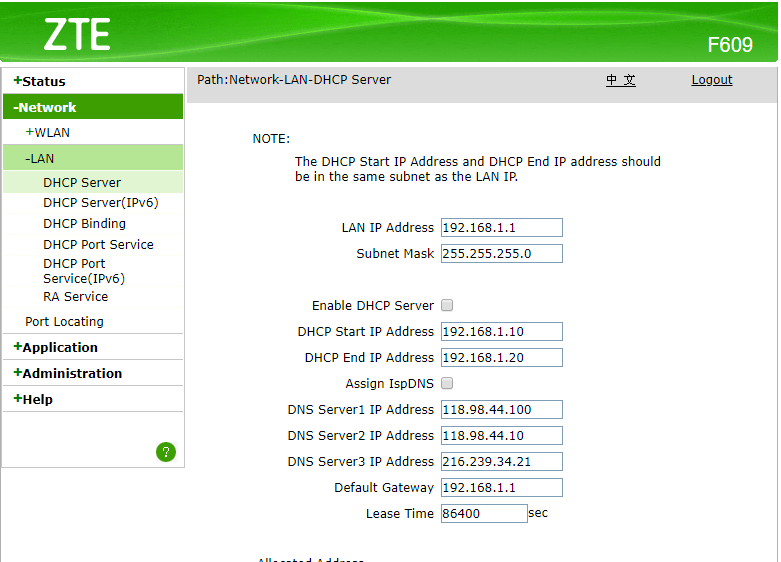Click the DNS Server2 IP Address field
This screenshot has height=562, width=781.
coord(502,435)
